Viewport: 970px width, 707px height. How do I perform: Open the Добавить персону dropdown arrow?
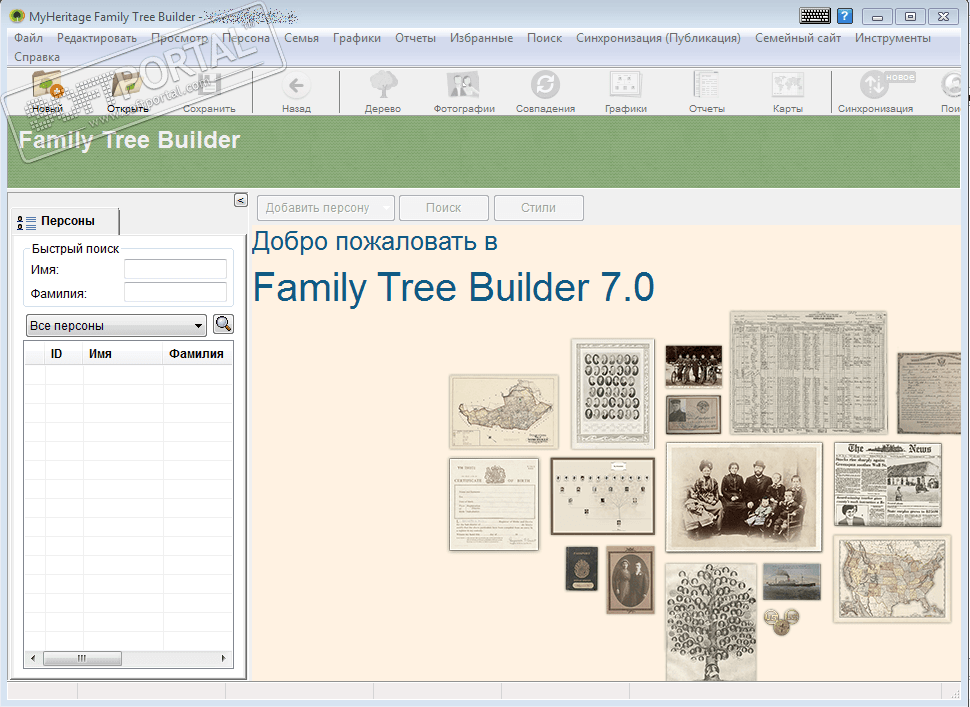pos(387,208)
